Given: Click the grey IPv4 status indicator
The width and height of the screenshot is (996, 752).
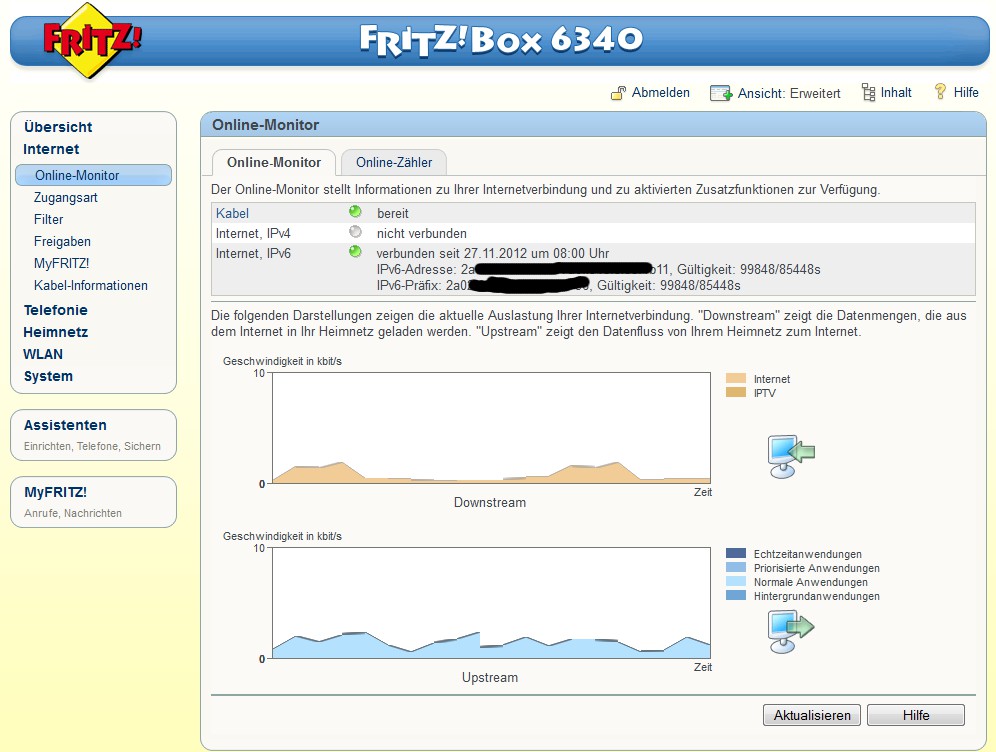Looking at the screenshot, I should click(355, 232).
